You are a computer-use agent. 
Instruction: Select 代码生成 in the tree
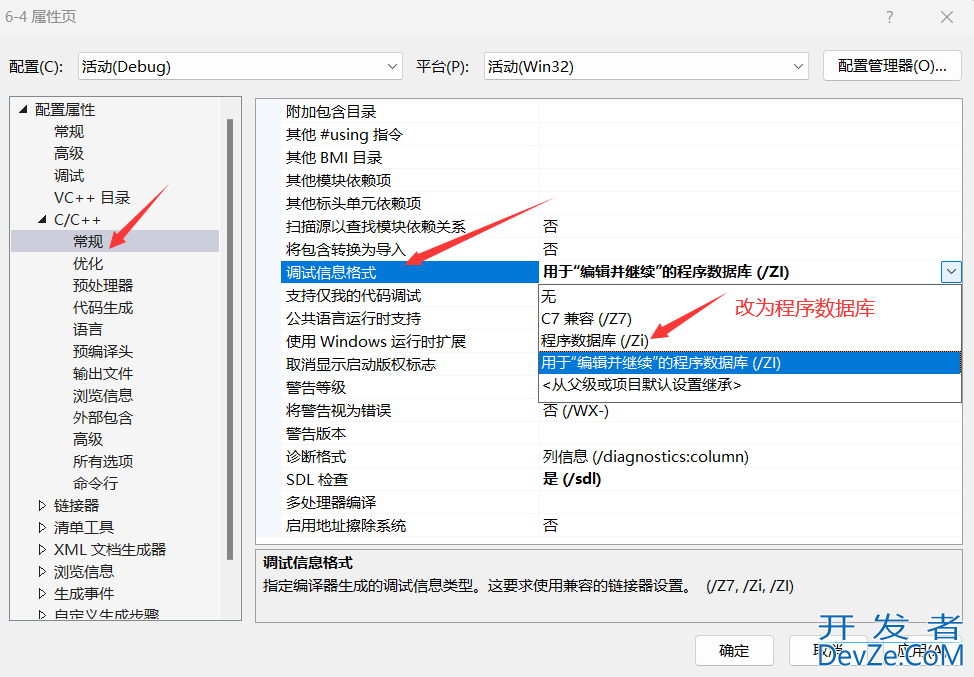click(103, 308)
